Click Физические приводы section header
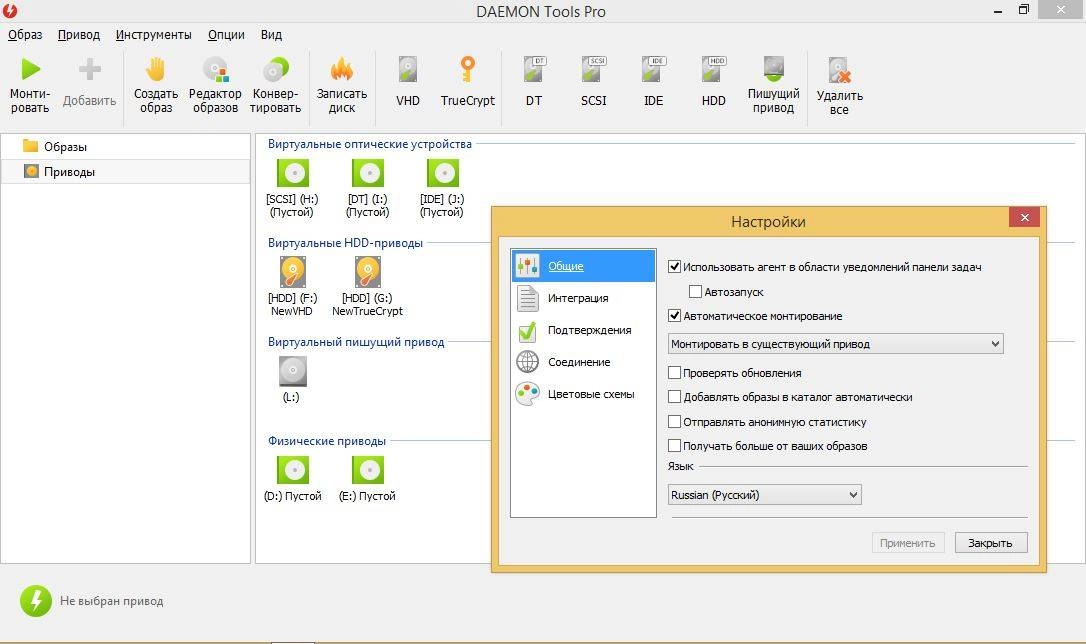 (327, 441)
